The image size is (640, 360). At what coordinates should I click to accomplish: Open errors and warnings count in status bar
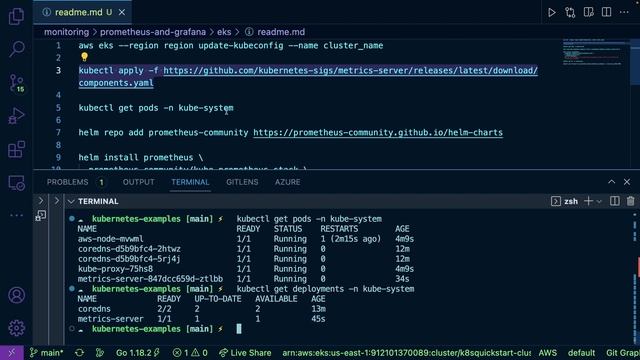pos(190,353)
